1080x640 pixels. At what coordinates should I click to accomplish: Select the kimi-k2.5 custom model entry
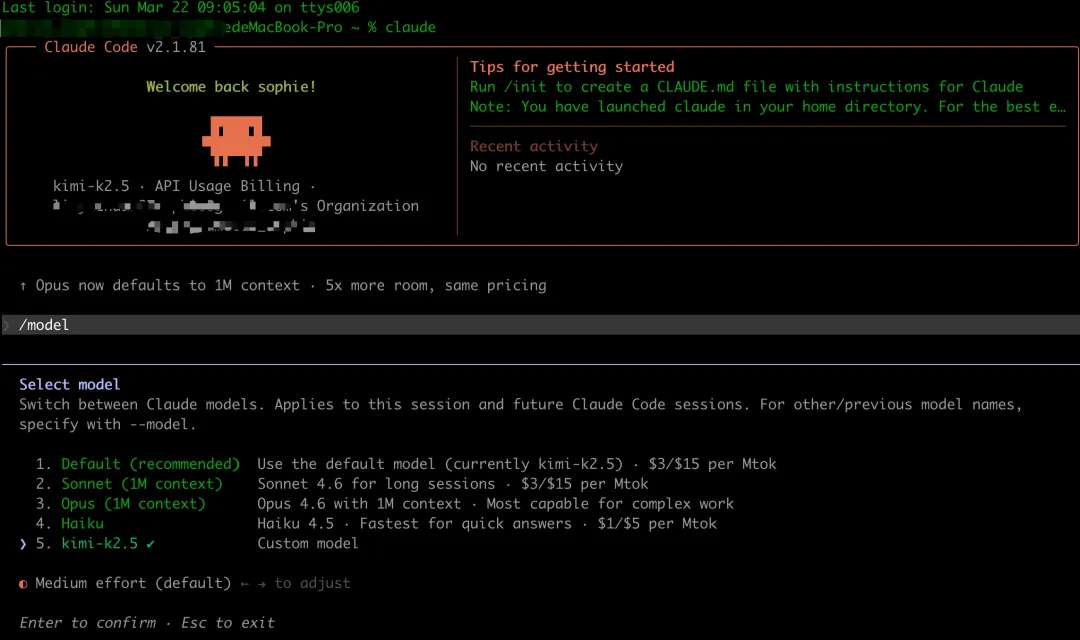click(x=99, y=543)
